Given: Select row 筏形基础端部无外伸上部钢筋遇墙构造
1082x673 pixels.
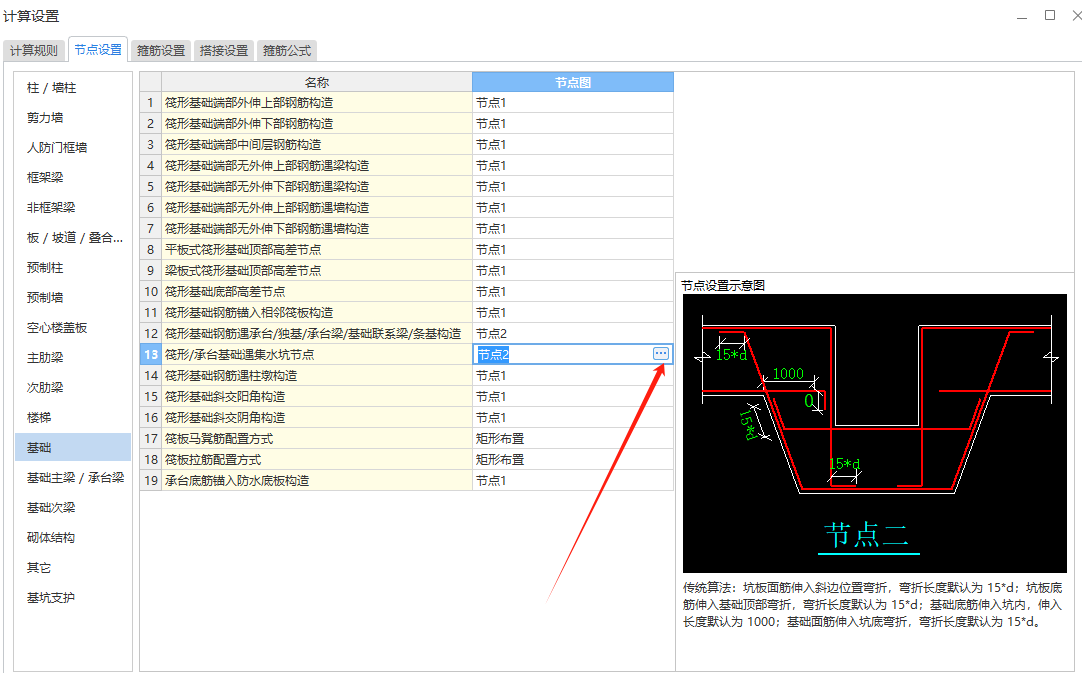Looking at the screenshot, I should click(317, 208).
